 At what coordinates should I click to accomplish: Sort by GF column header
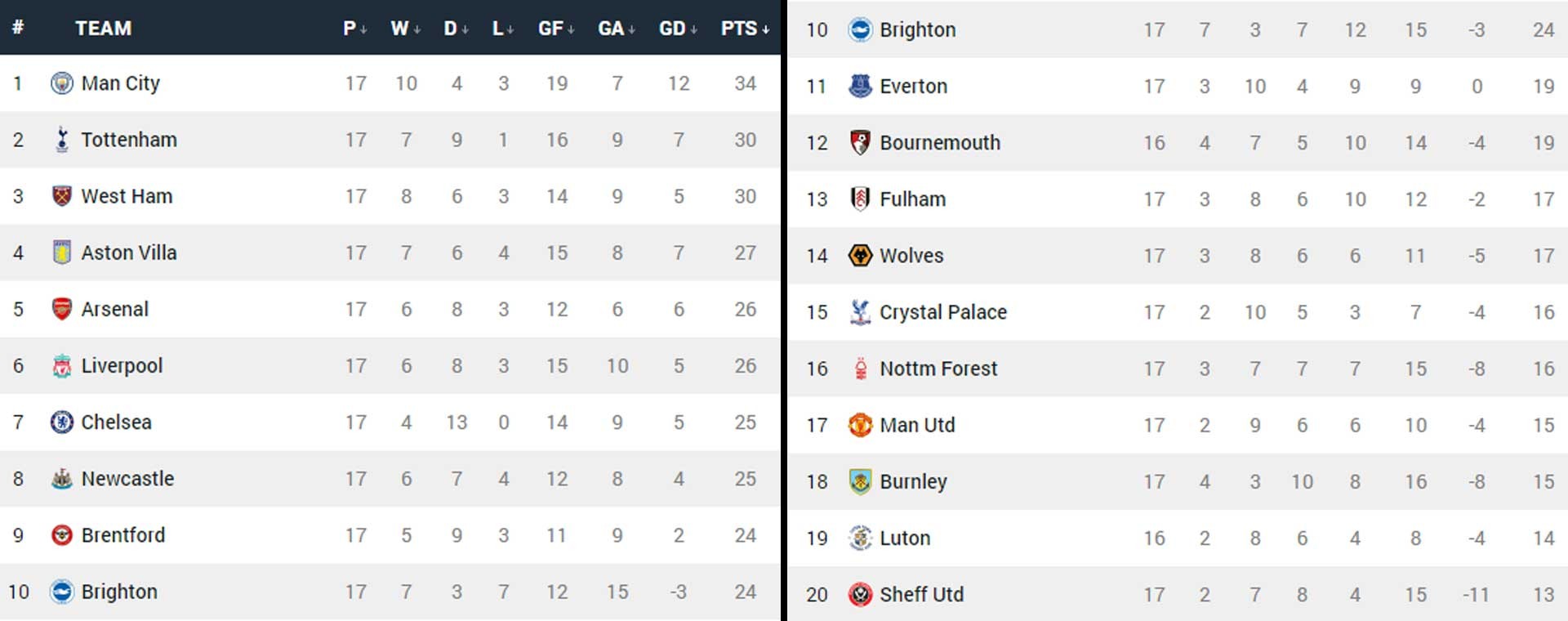(x=556, y=29)
